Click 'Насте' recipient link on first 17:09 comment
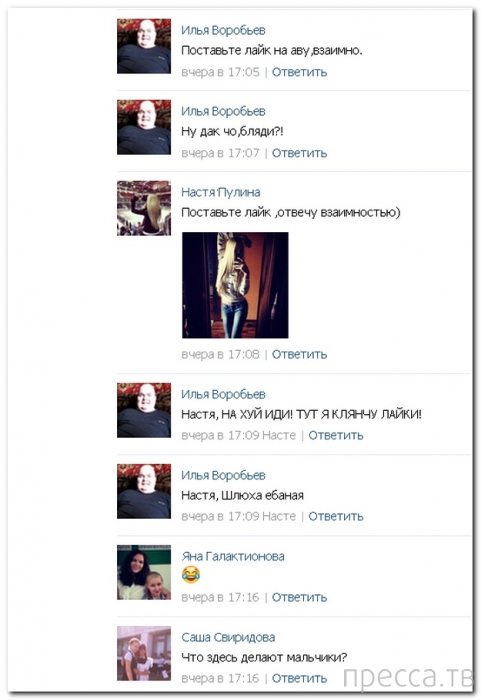The width and height of the screenshot is (481, 700). point(279,435)
